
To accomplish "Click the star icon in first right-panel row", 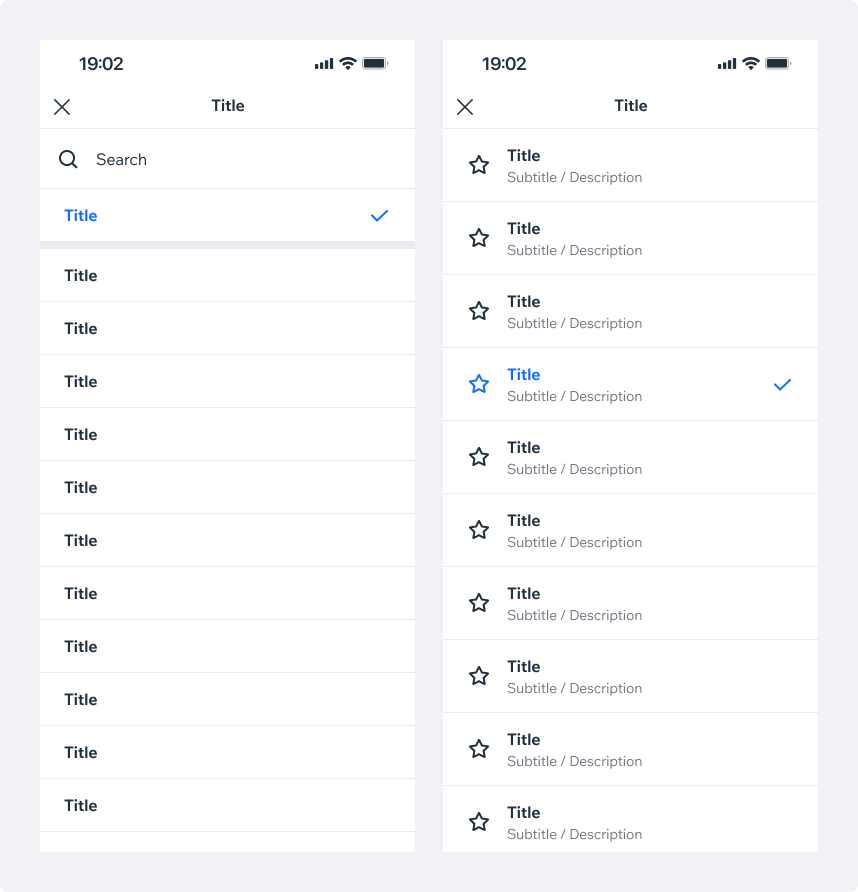I will click(x=479, y=165).
